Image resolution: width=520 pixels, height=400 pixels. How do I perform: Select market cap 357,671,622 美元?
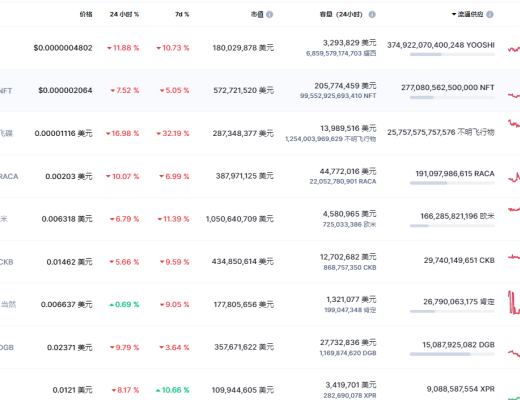[x=244, y=347]
